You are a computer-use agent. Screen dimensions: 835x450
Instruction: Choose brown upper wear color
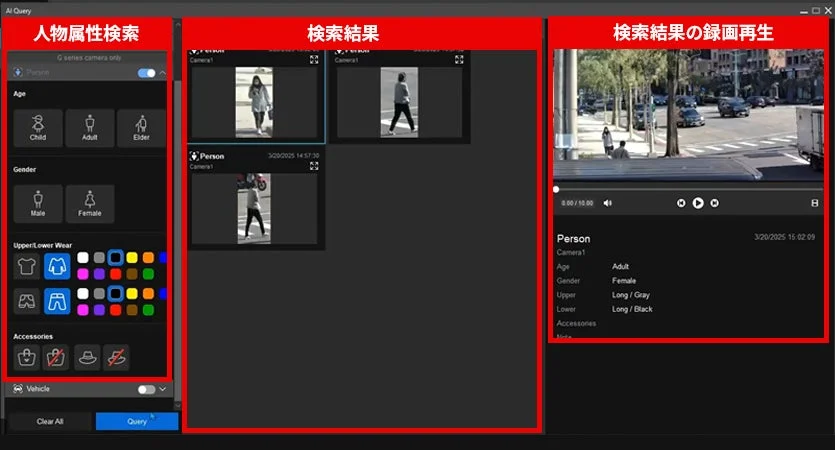point(132,274)
